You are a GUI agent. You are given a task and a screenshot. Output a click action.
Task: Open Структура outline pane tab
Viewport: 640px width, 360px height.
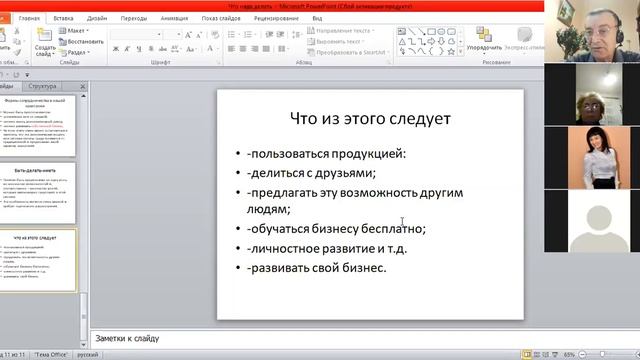coord(42,86)
